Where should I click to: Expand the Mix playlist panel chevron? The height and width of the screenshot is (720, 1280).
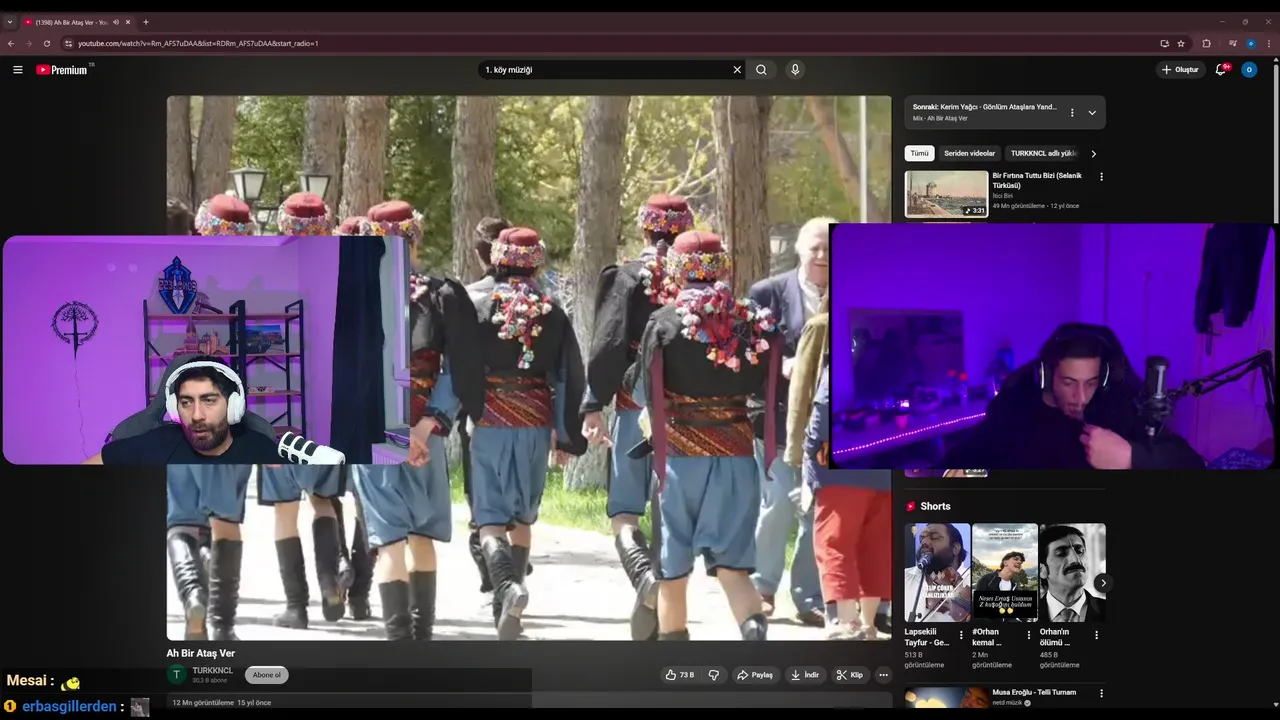[1092, 113]
